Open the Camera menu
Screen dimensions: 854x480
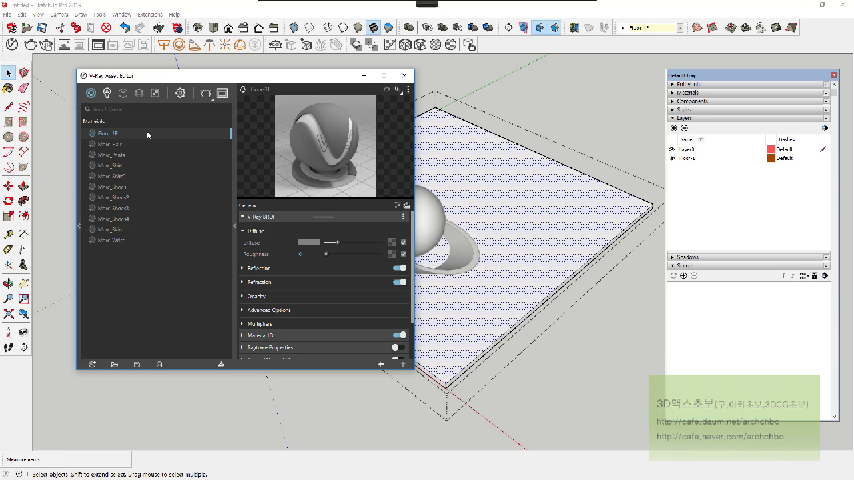(x=59, y=15)
